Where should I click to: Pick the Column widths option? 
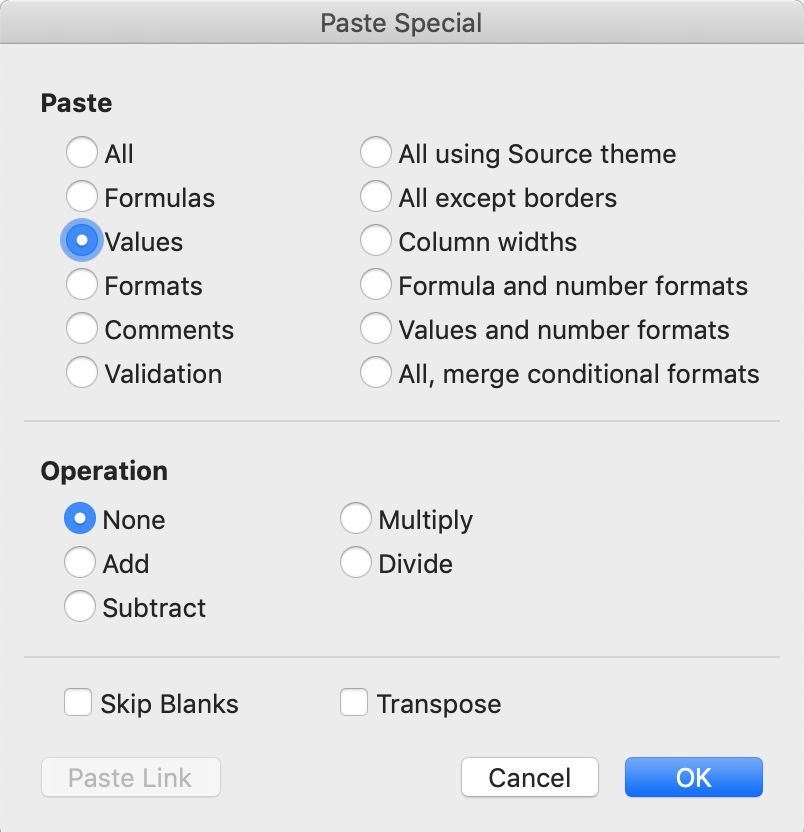pyautogui.click(x=376, y=242)
